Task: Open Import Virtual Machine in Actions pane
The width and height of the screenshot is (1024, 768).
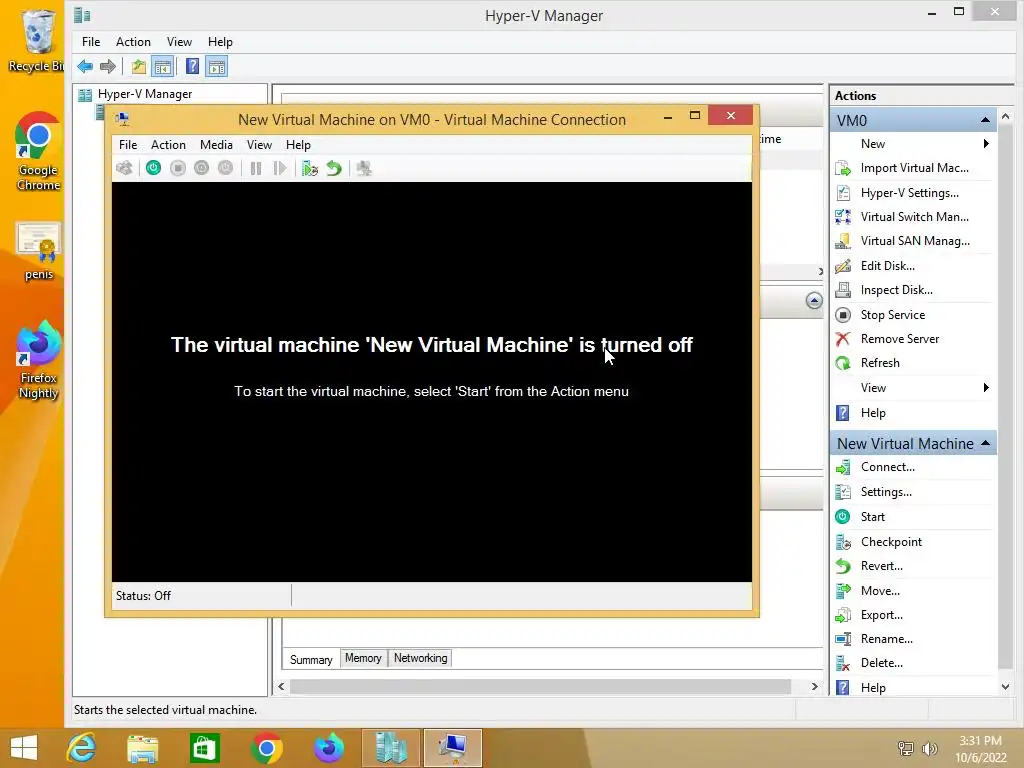Action: click(x=913, y=168)
